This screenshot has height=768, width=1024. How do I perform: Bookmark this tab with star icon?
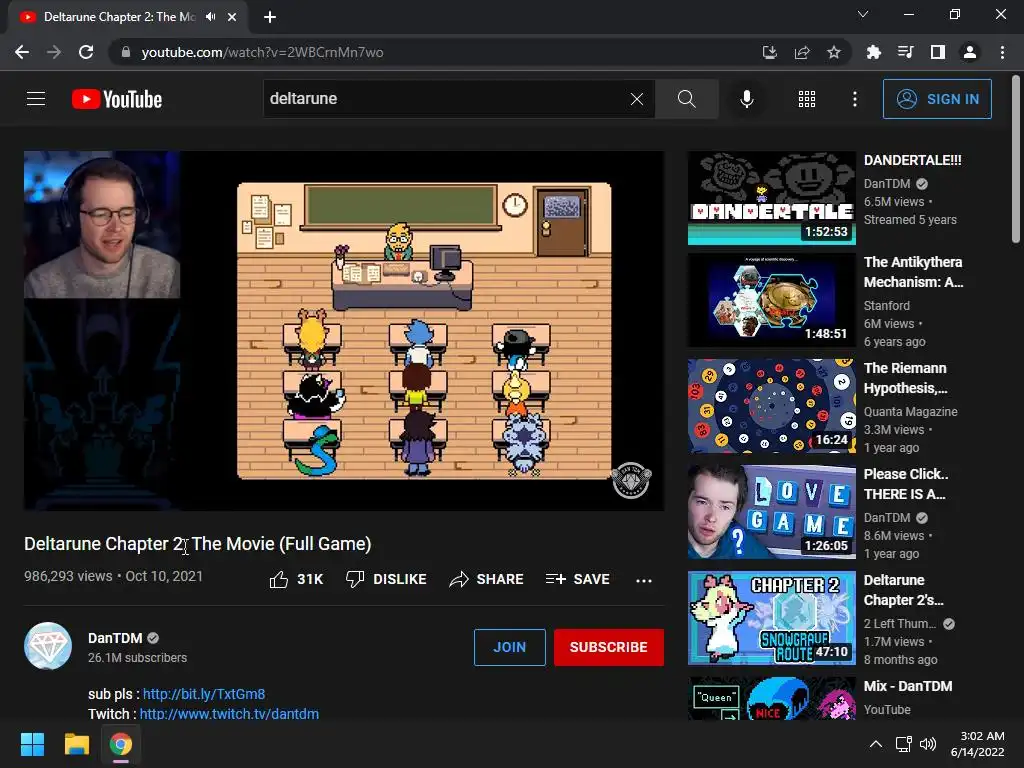(833, 52)
